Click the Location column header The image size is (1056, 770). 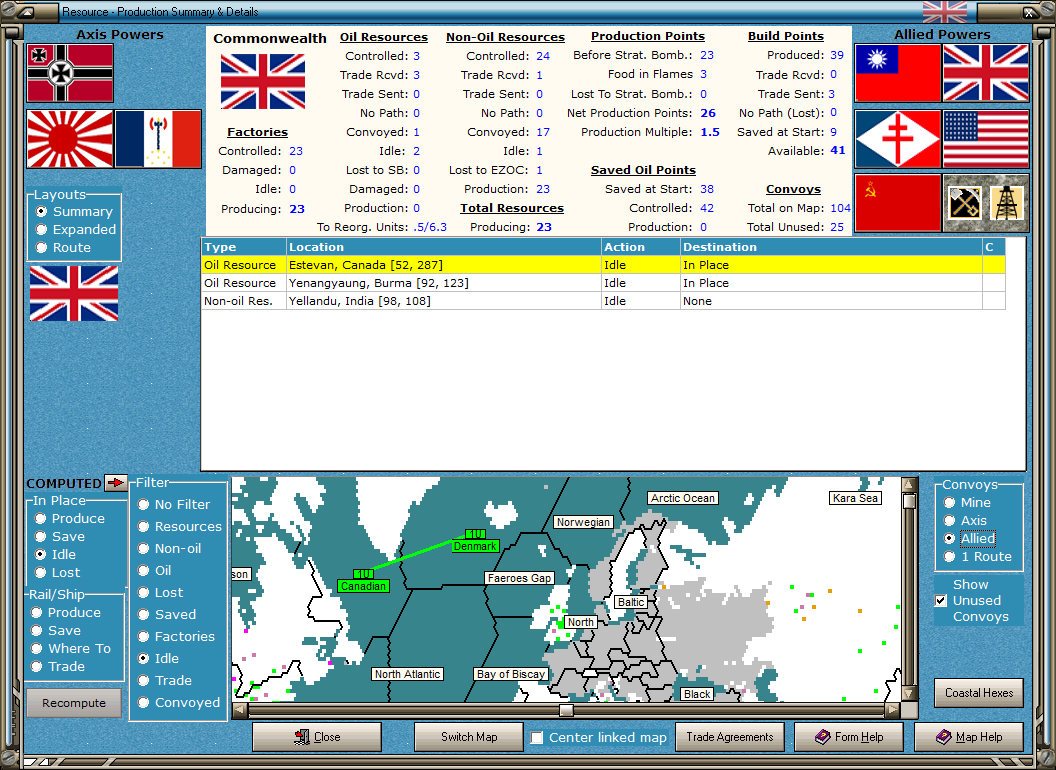pos(444,247)
